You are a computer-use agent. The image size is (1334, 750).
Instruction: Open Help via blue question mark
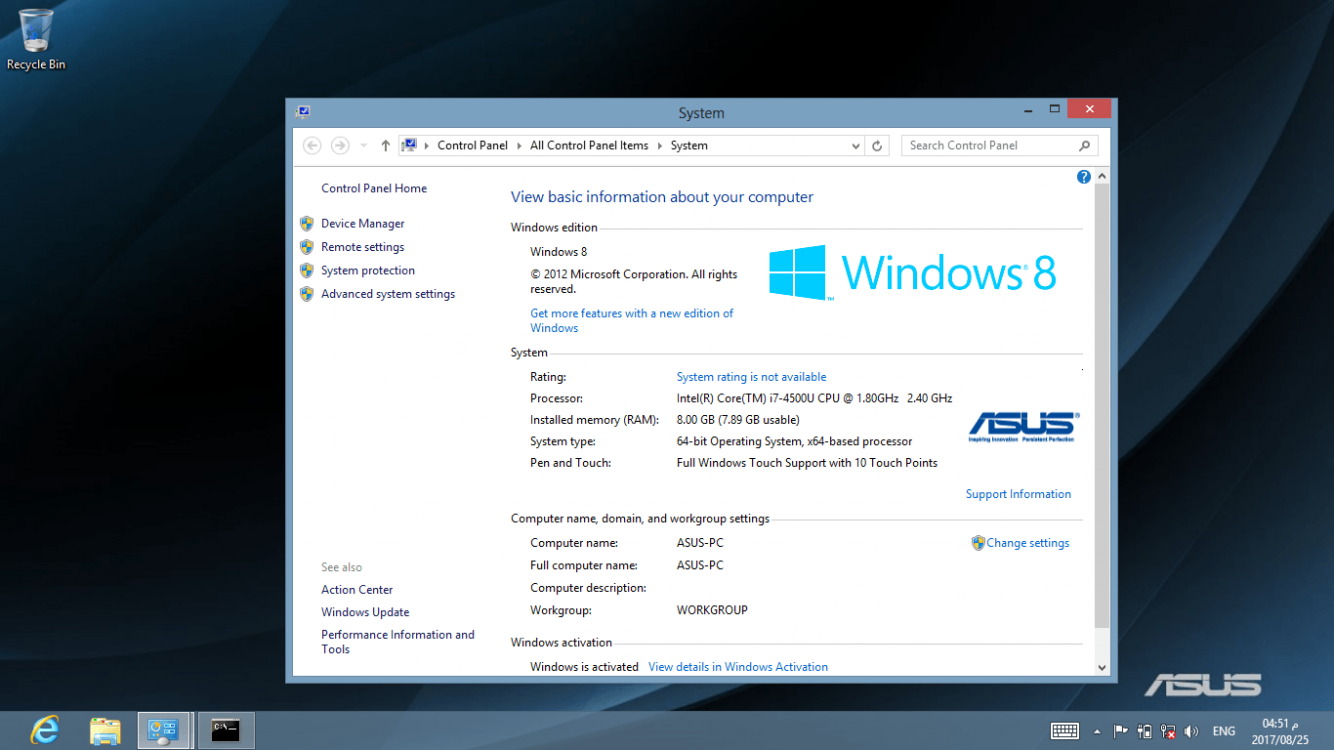1083,177
